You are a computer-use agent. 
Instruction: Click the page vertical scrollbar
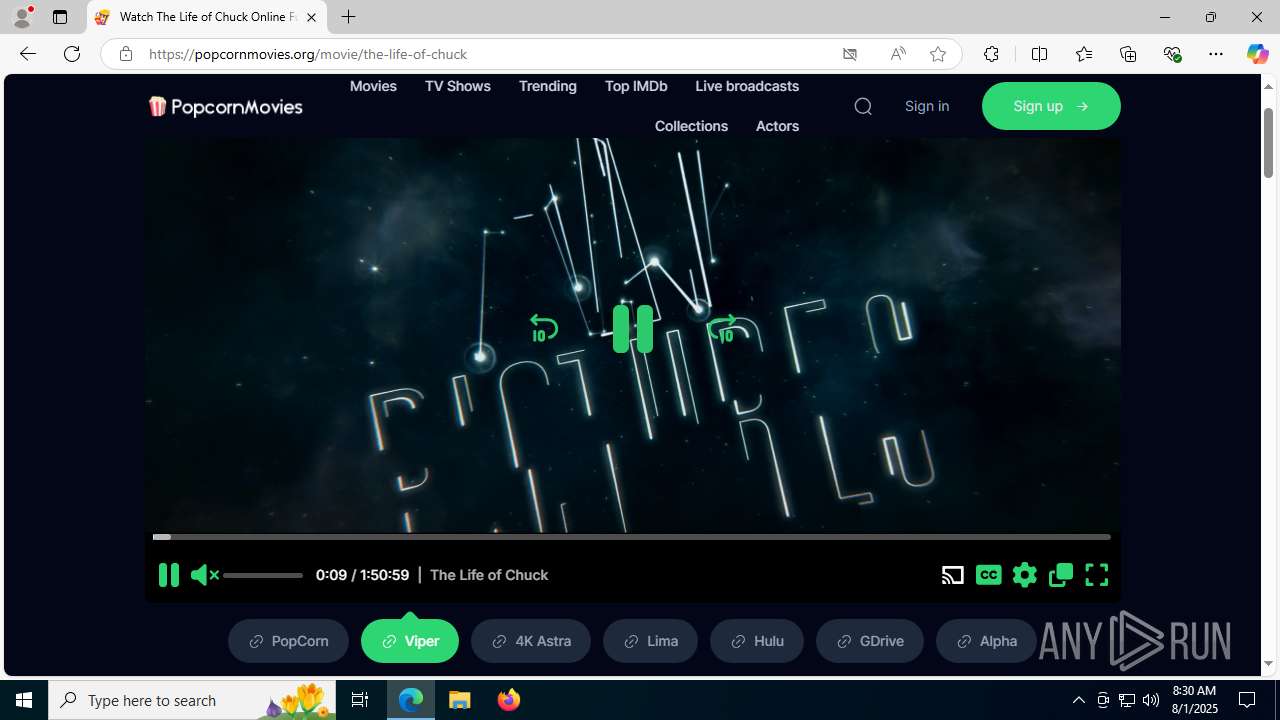[1269, 143]
